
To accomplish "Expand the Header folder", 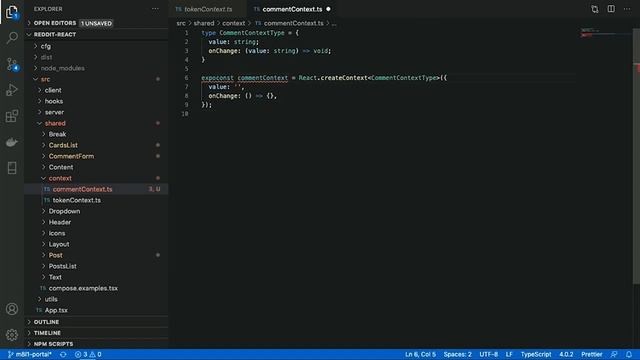I will [60, 222].
